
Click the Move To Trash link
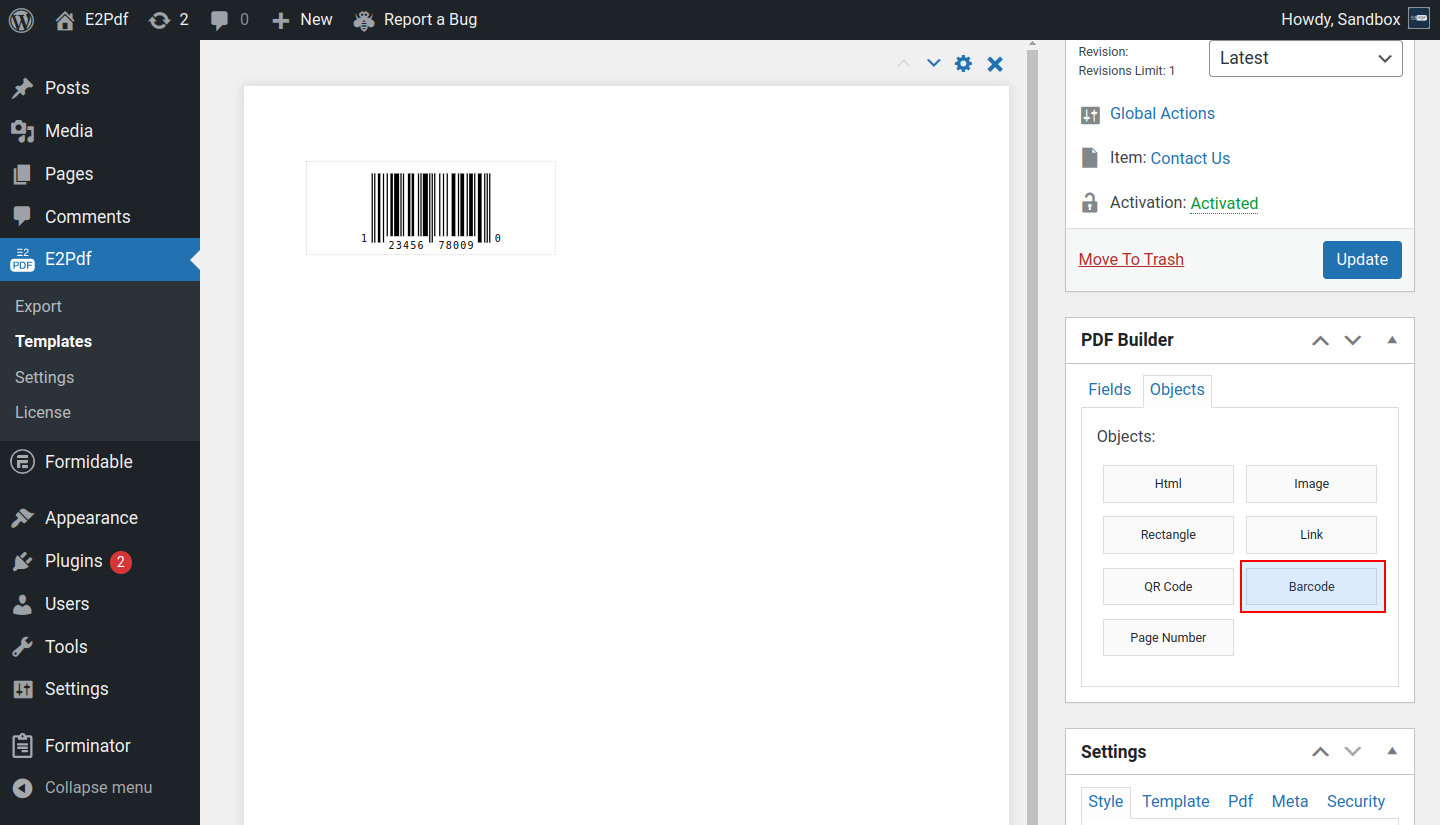point(1131,260)
